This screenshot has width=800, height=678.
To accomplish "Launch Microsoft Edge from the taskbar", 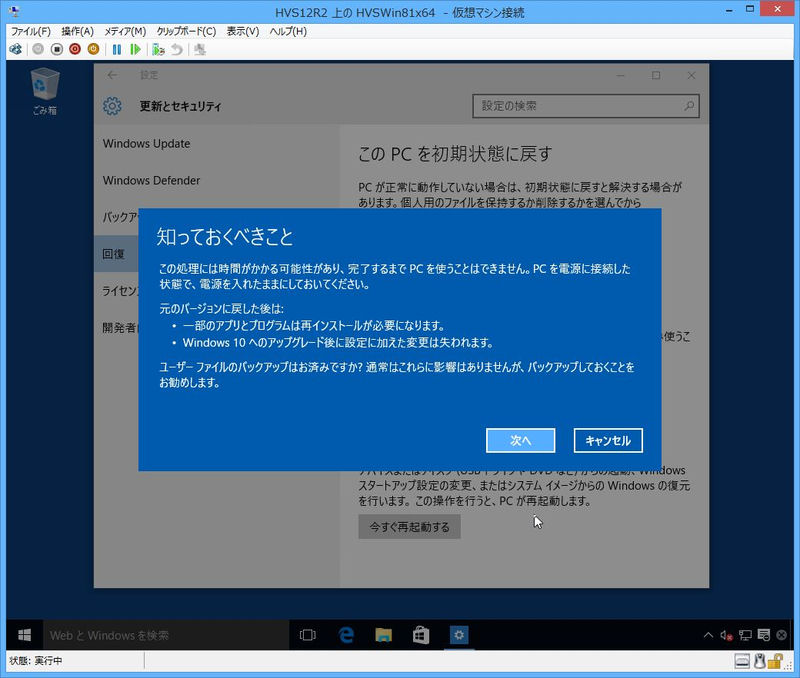I will point(346,635).
